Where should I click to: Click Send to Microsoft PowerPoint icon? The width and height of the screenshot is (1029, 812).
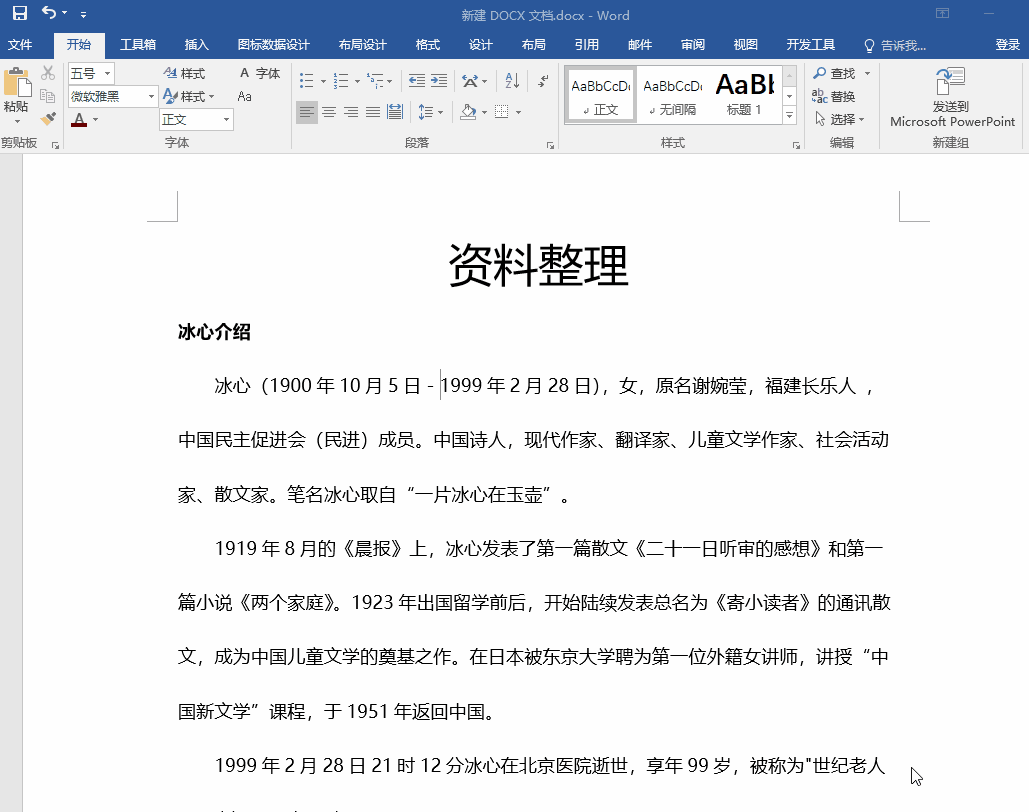click(x=951, y=81)
